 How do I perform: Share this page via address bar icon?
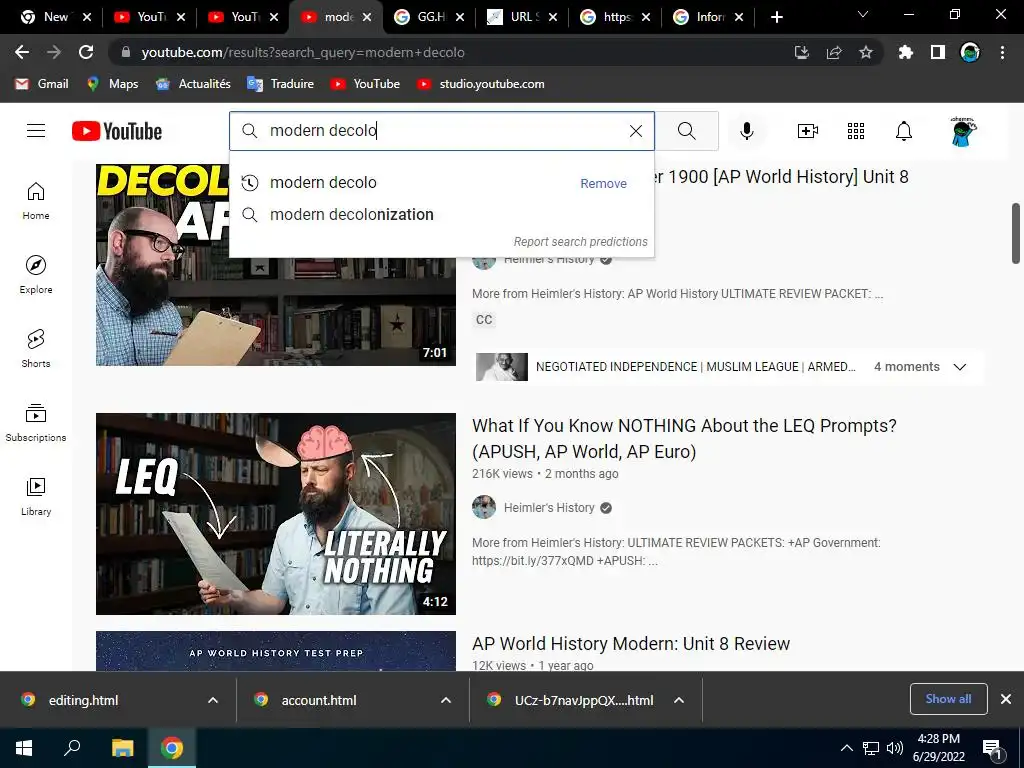(834, 52)
